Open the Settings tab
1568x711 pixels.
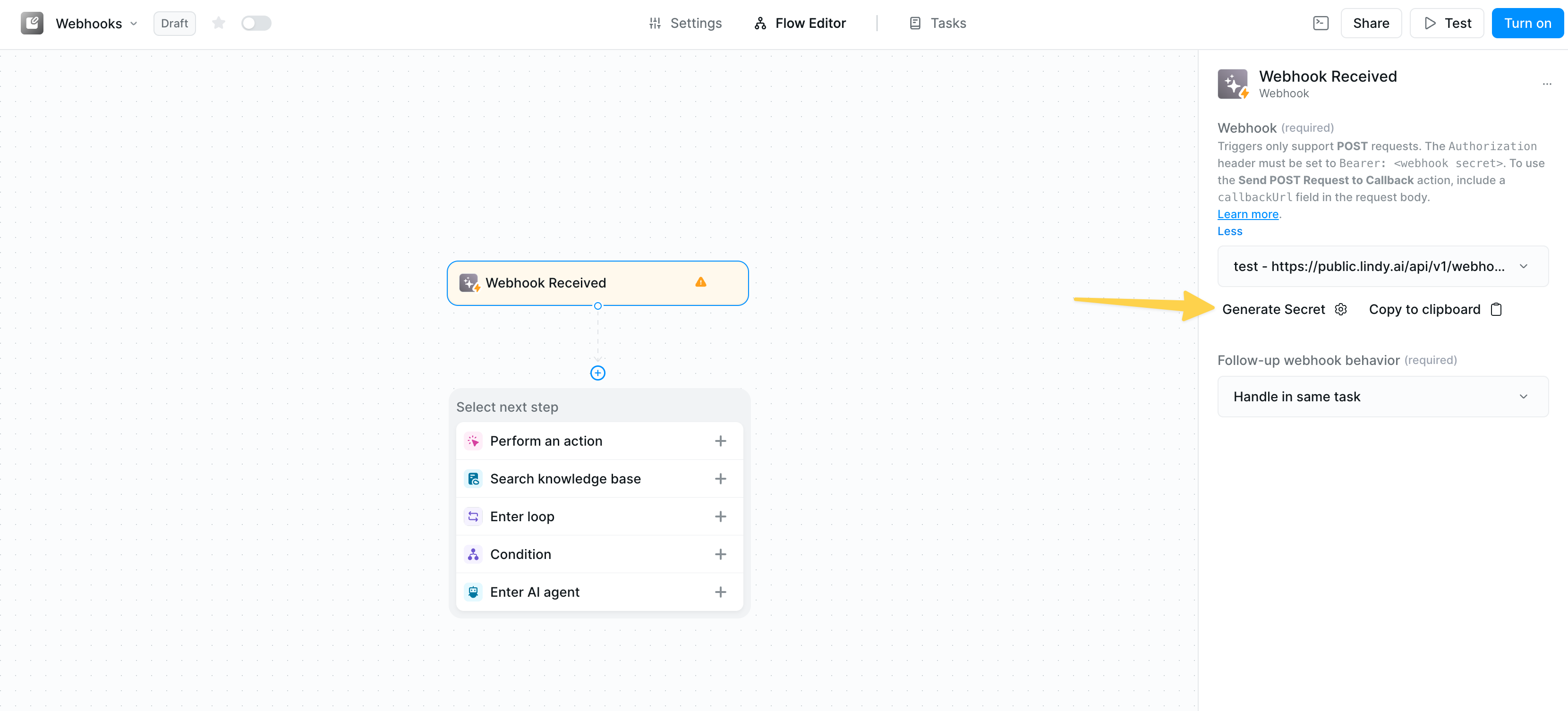(685, 23)
